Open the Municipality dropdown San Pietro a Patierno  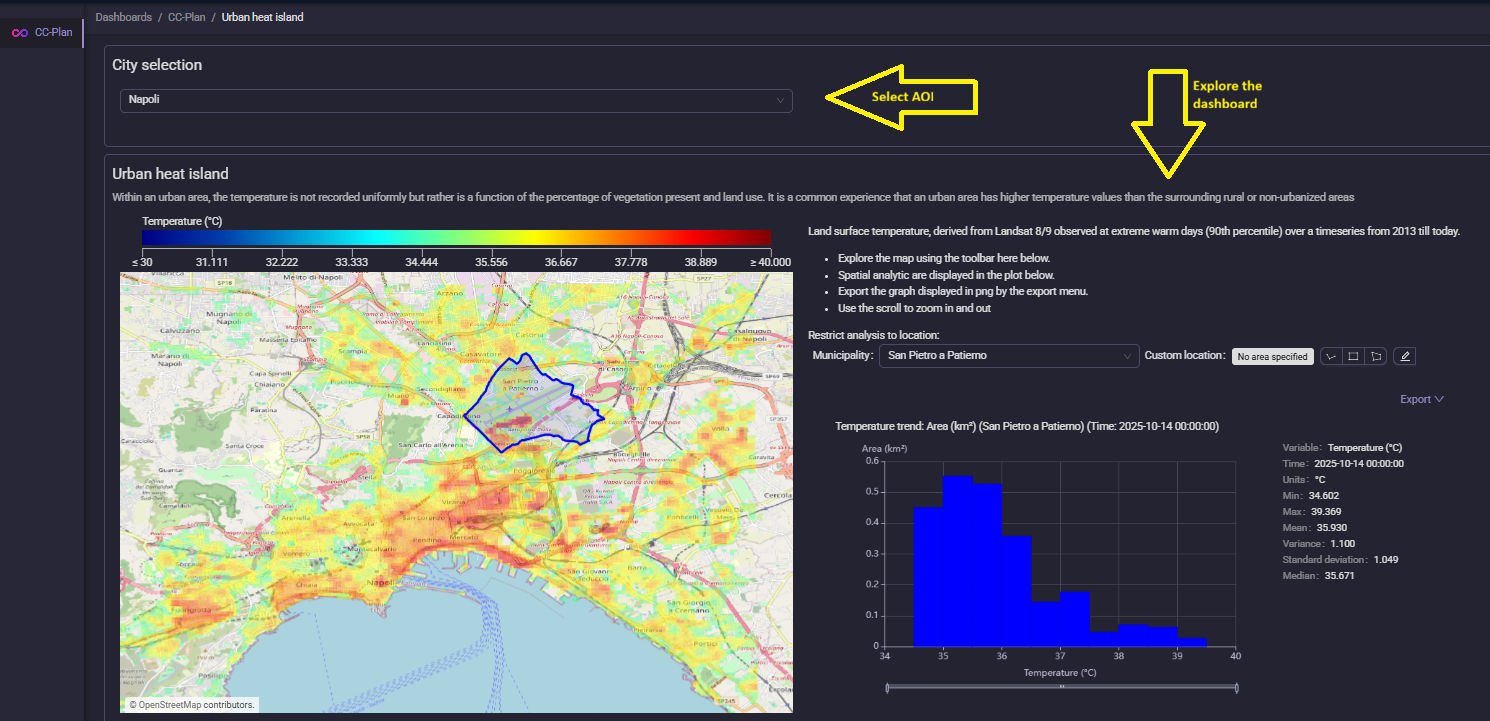(x=1008, y=356)
